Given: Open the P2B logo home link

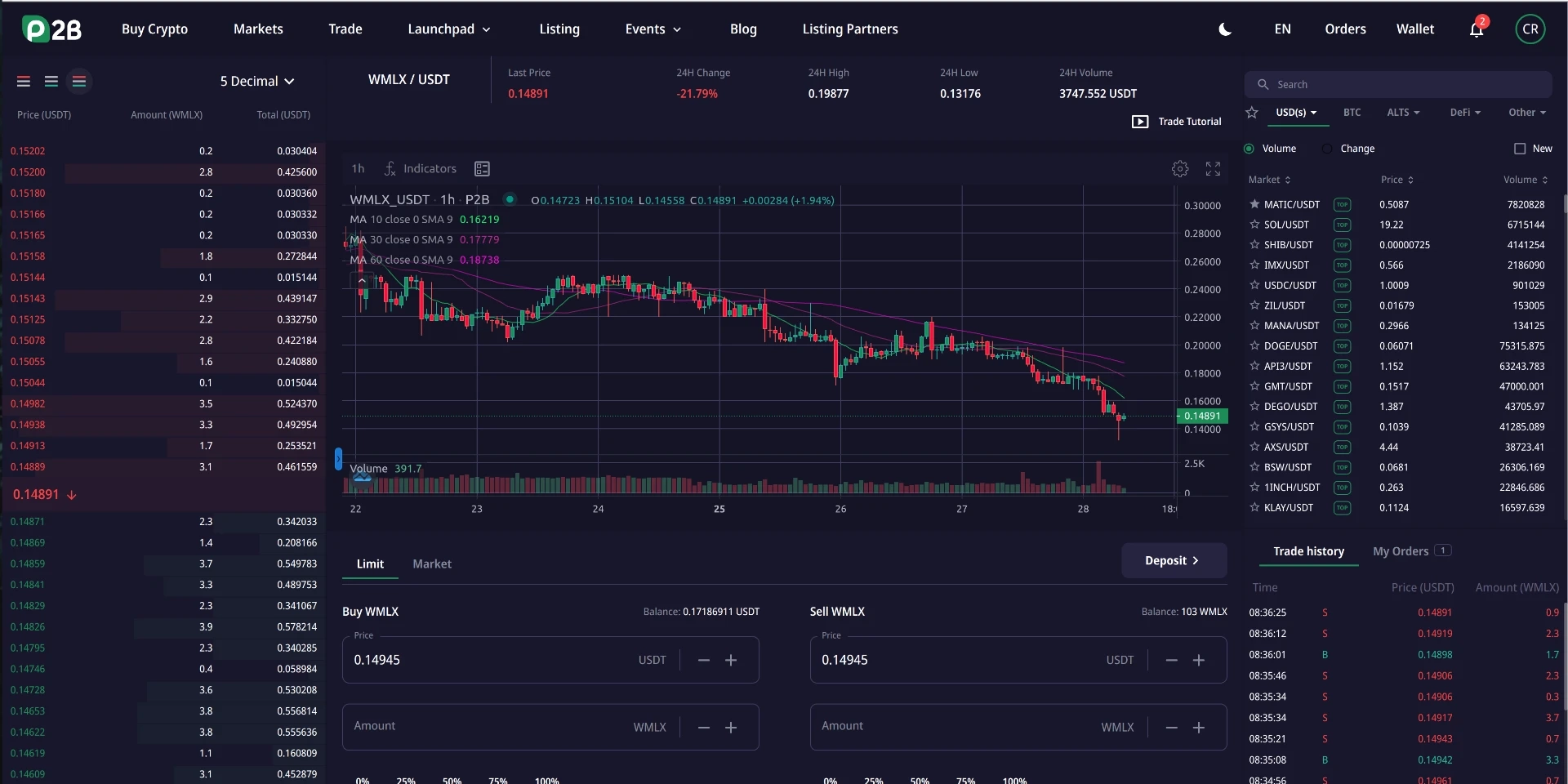Looking at the screenshot, I should [51, 29].
